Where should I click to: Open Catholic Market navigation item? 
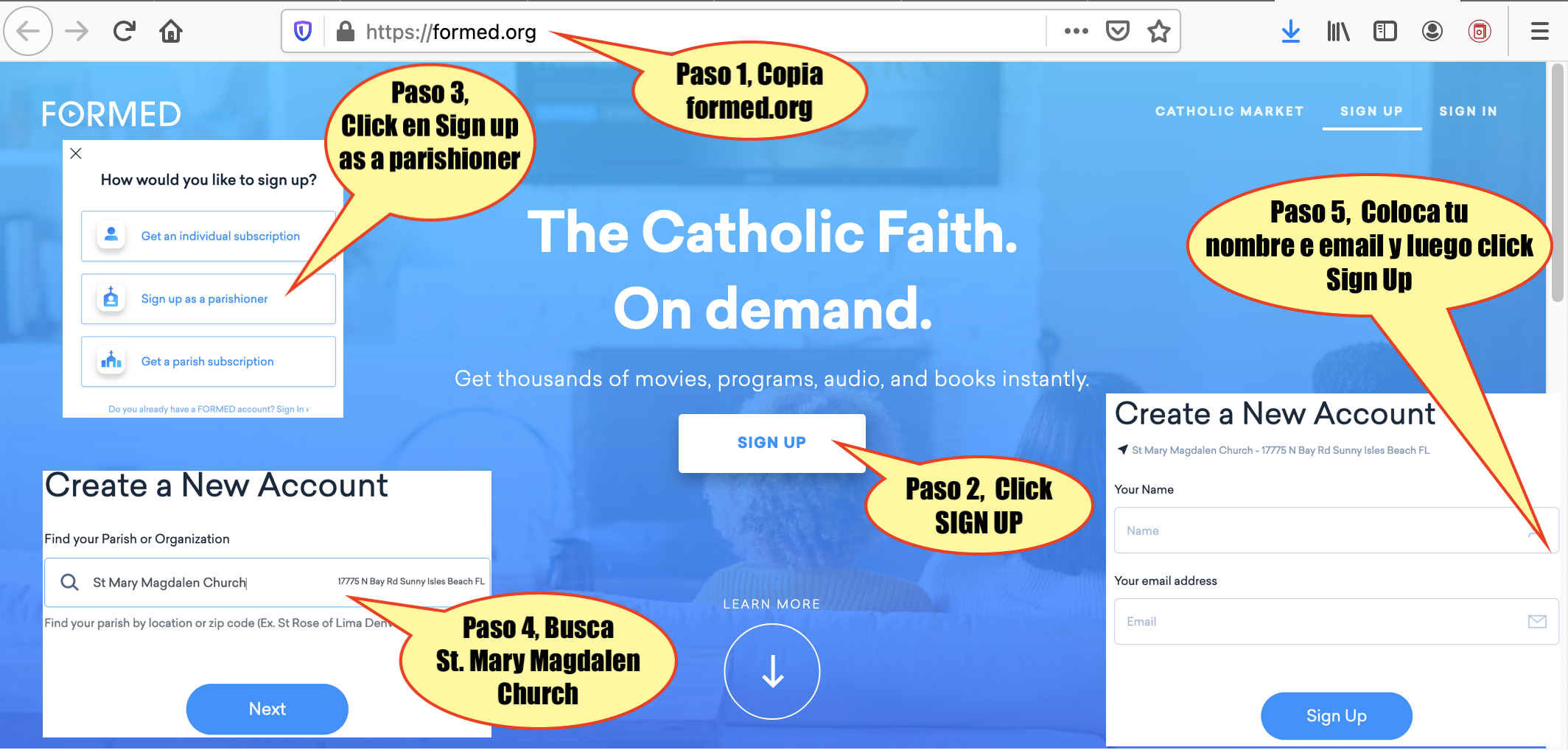pos(1229,111)
